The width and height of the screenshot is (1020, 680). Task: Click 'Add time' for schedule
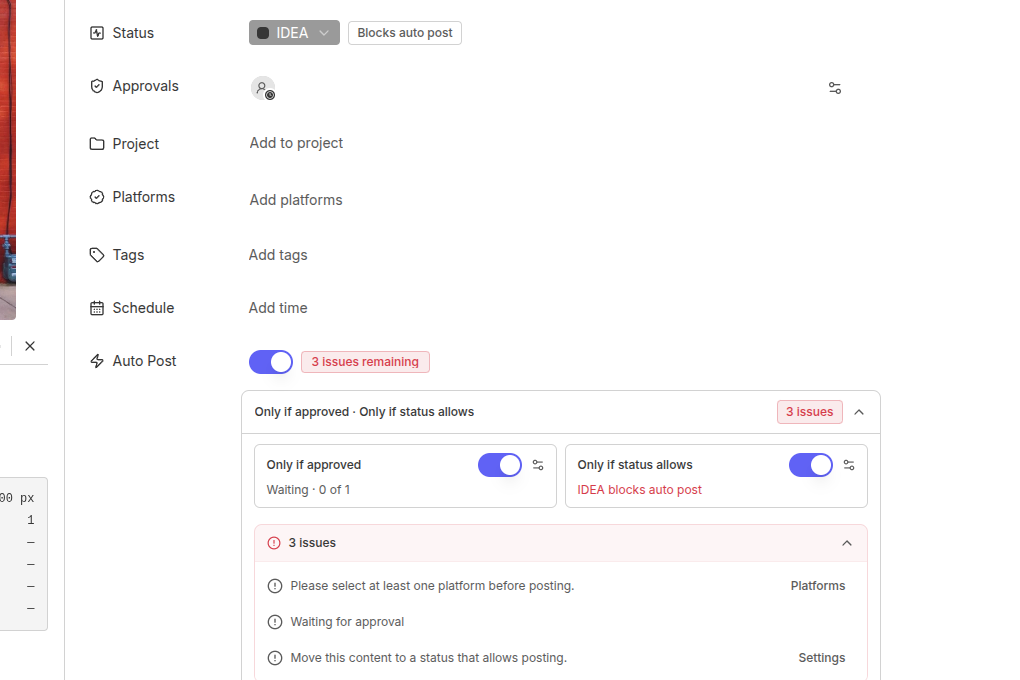[x=278, y=308]
